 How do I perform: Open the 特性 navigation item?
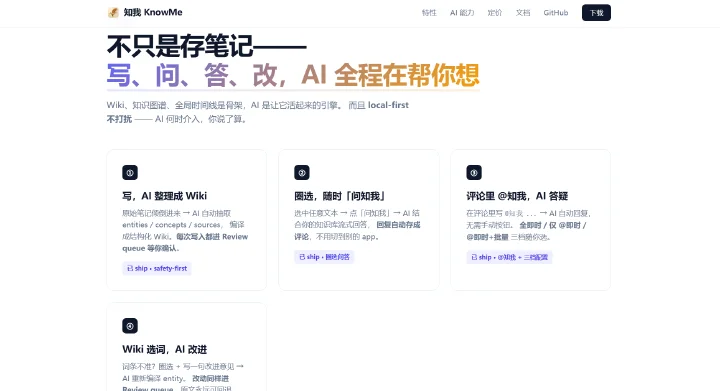pyautogui.click(x=429, y=13)
